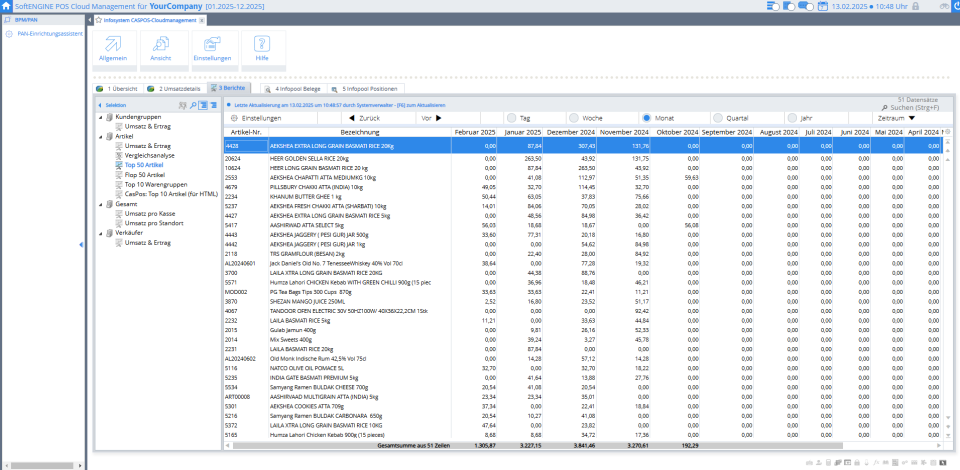Collapse the Verkäufer tree node

click(101, 233)
